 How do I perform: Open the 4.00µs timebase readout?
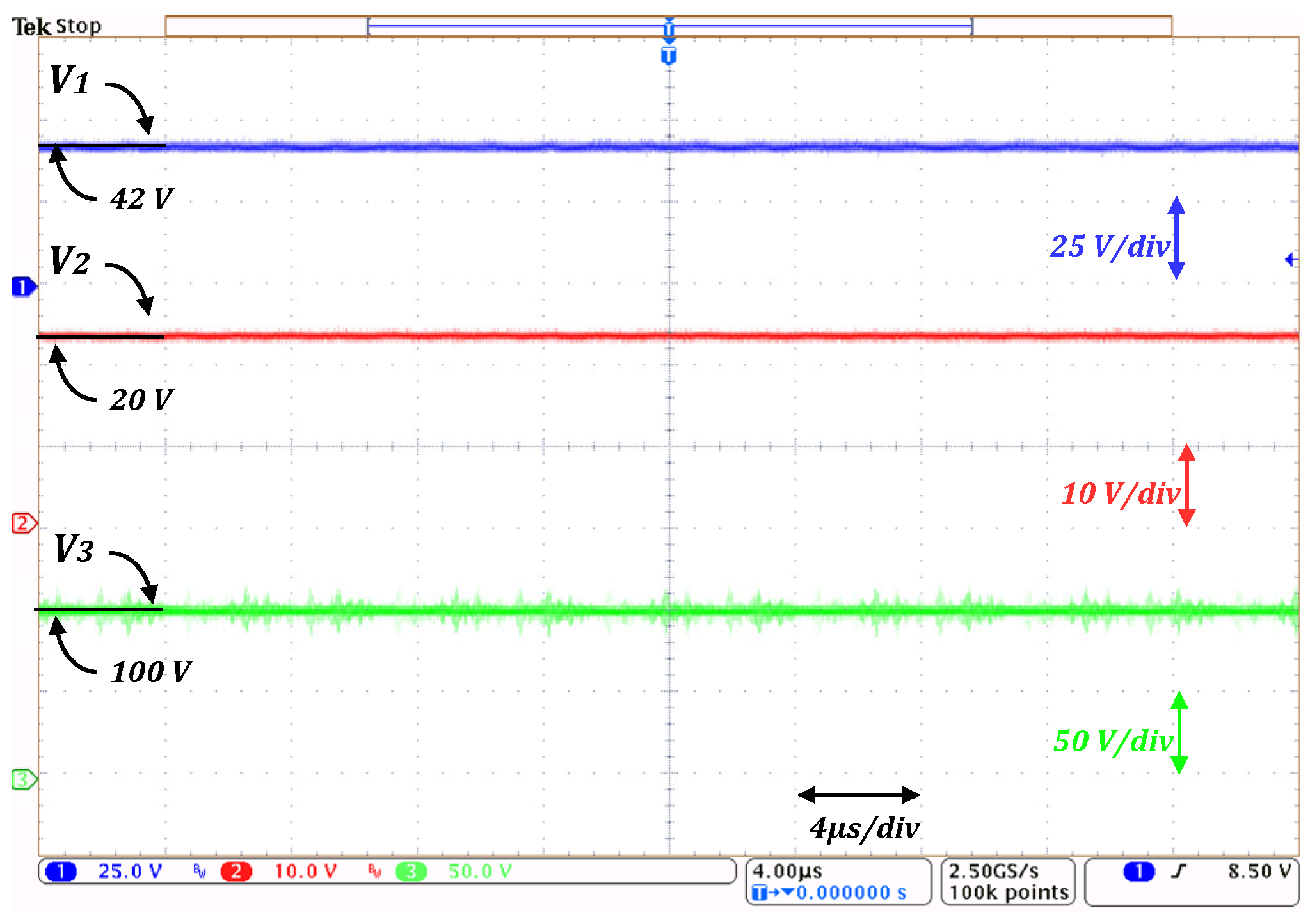[787, 871]
